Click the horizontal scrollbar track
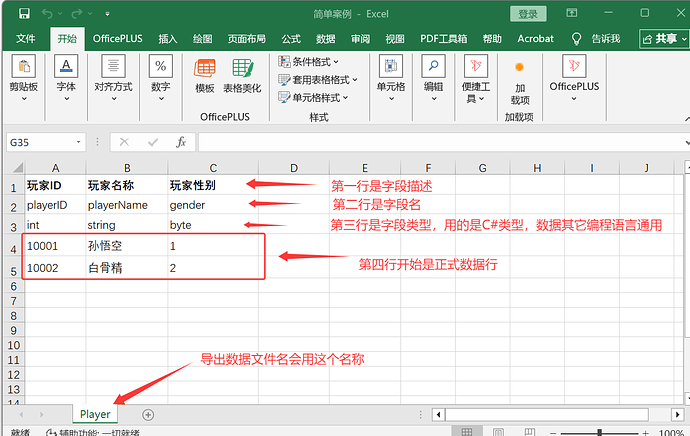 [x=547, y=414]
